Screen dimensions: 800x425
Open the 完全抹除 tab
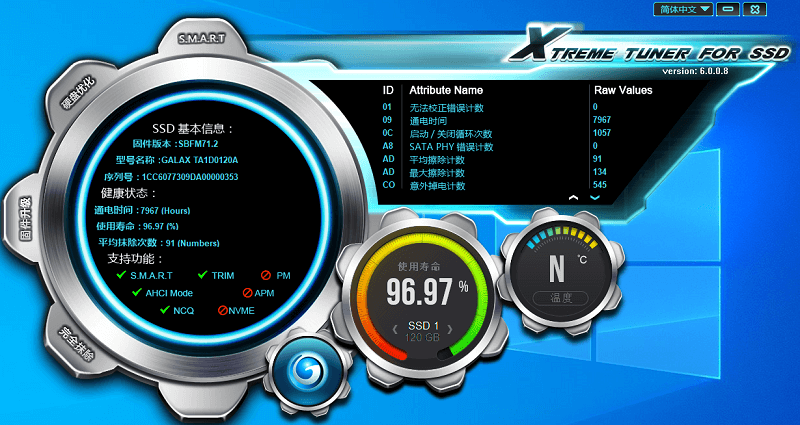pyautogui.click(x=76, y=343)
